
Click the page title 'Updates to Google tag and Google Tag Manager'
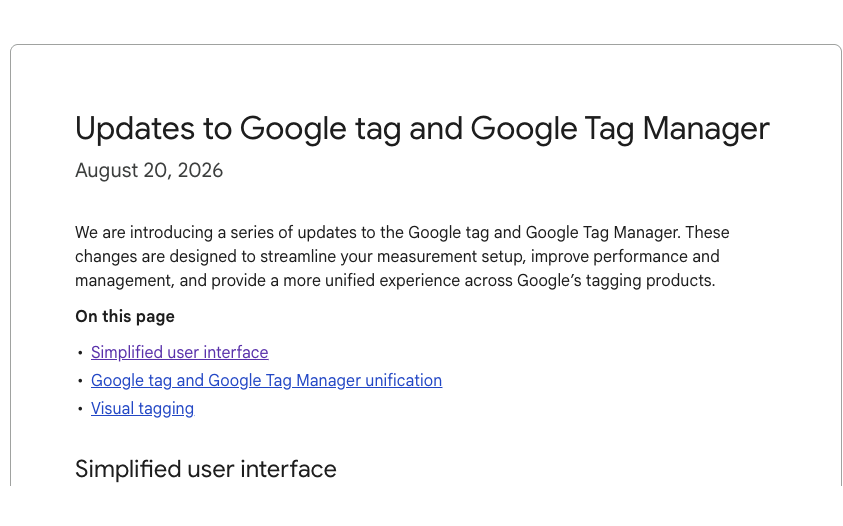coord(422,129)
